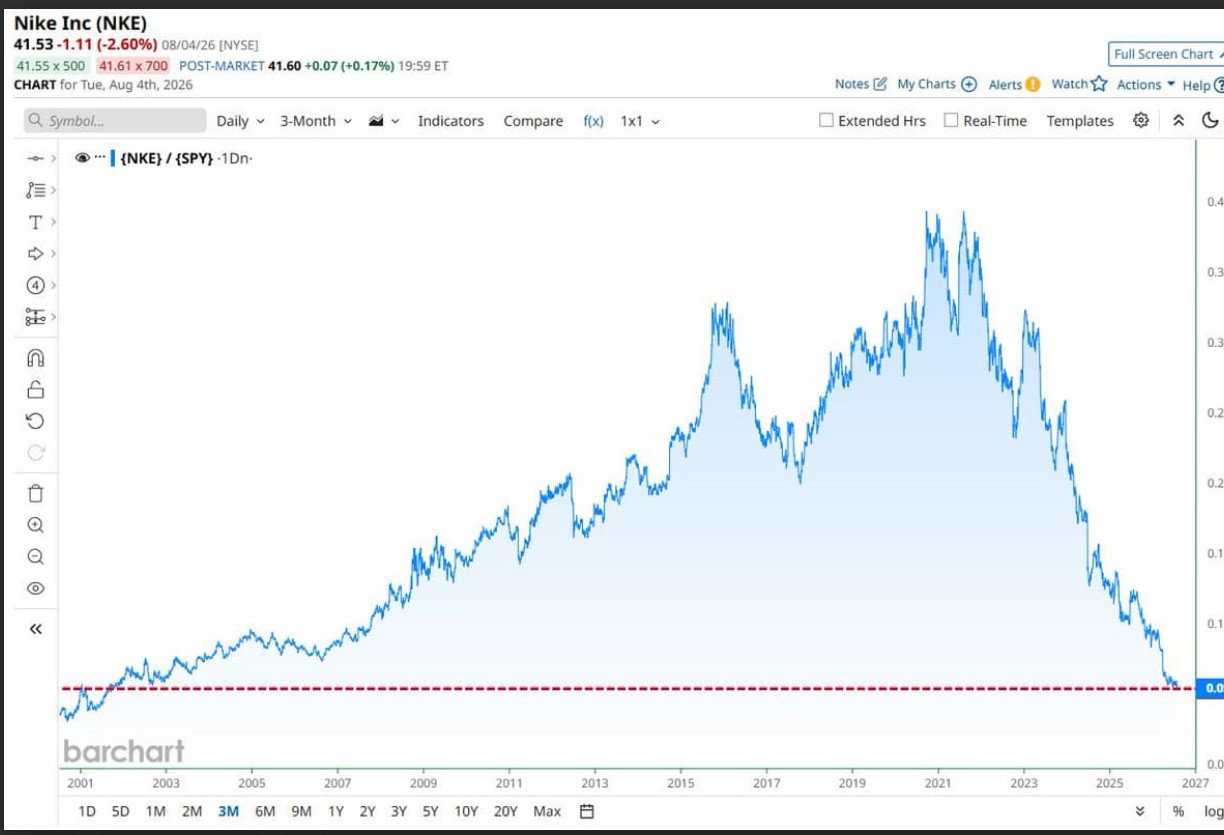Image resolution: width=1224 pixels, height=835 pixels.
Task: Toggle the magnet snap mode
Action: coord(36,358)
